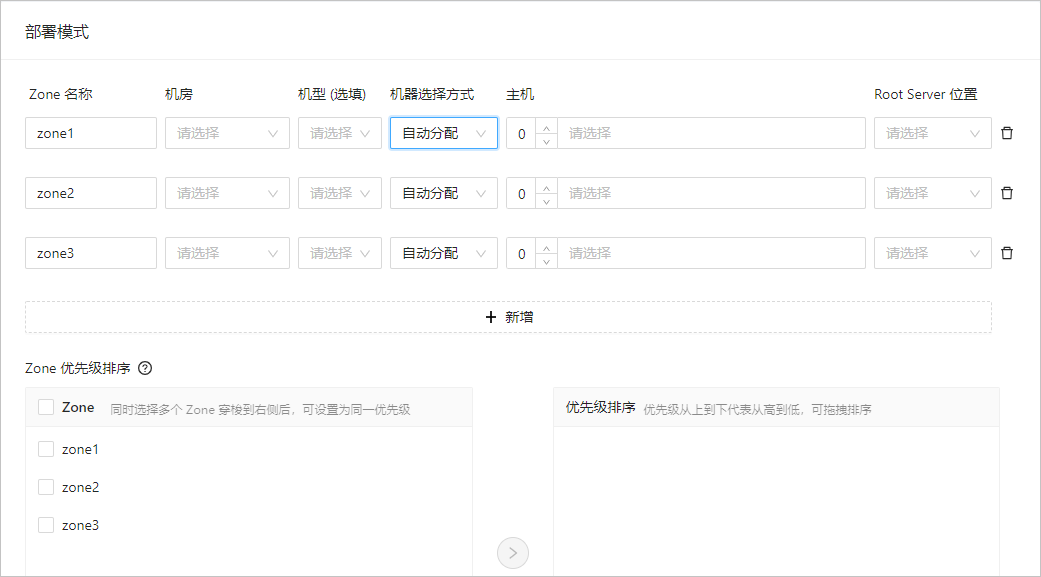
Task: Click the 机型 (选填) column header
Action: click(x=332, y=94)
